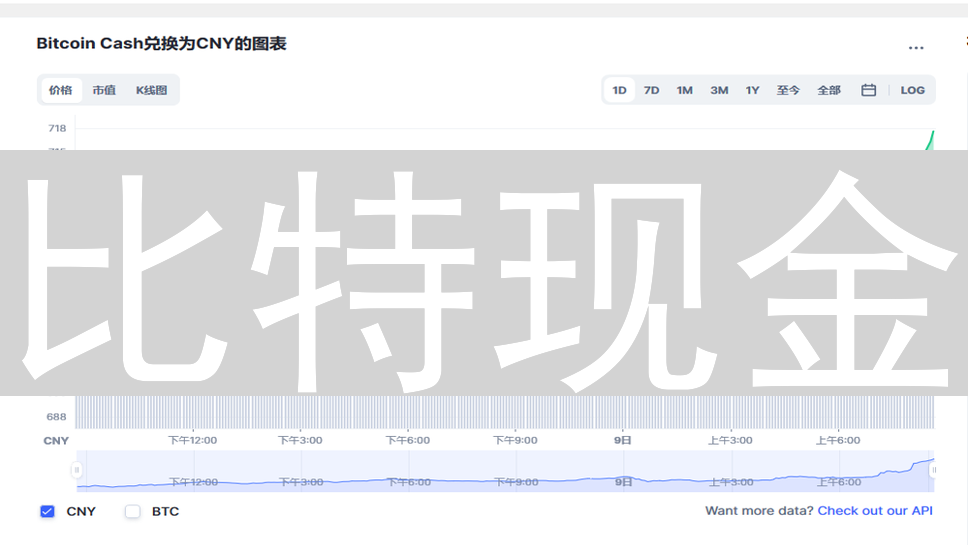Click the 9日 date axis label
The image size is (968, 545).
pyautogui.click(x=622, y=440)
